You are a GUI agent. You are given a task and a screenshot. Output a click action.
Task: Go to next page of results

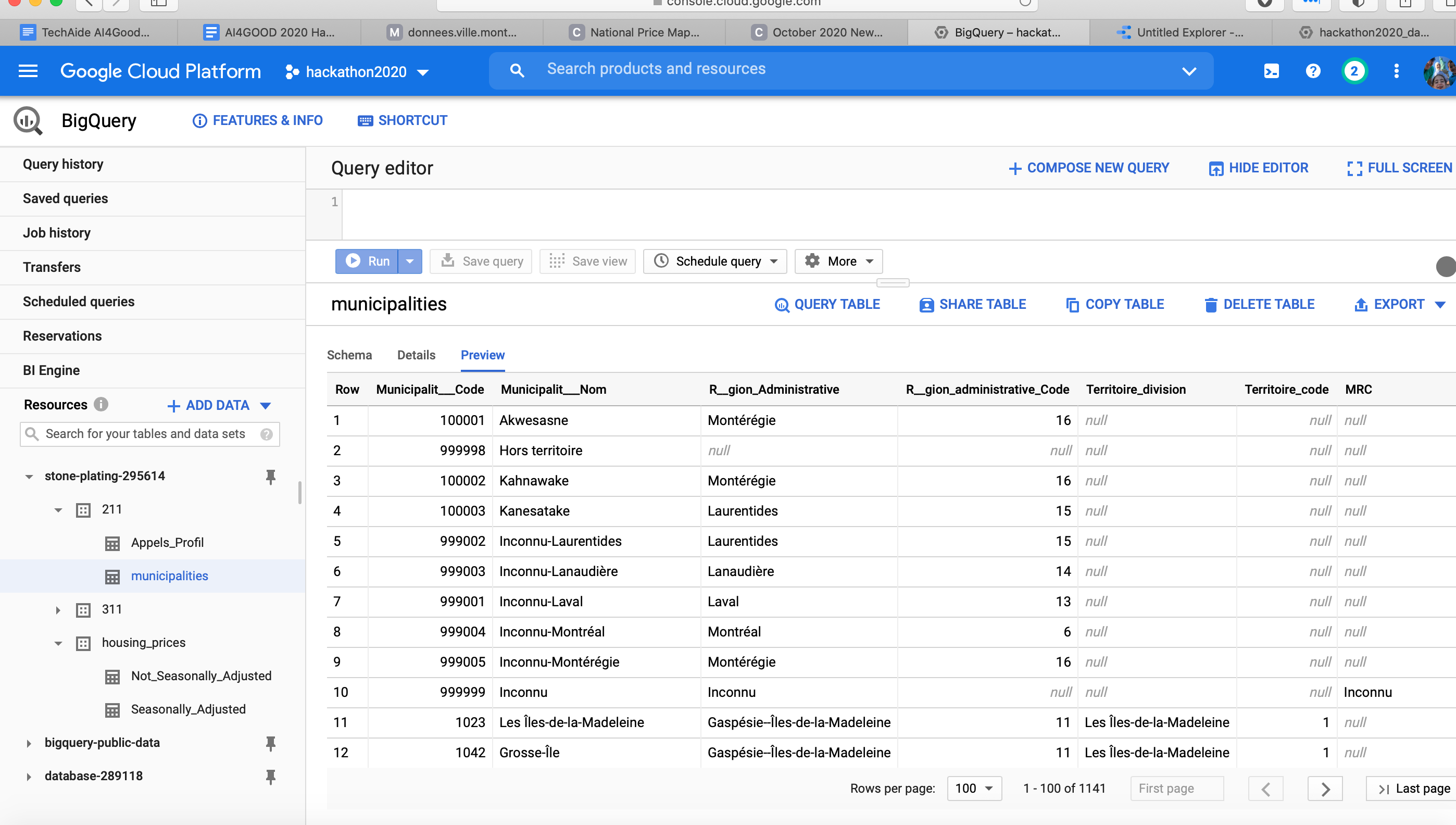tap(1325, 788)
